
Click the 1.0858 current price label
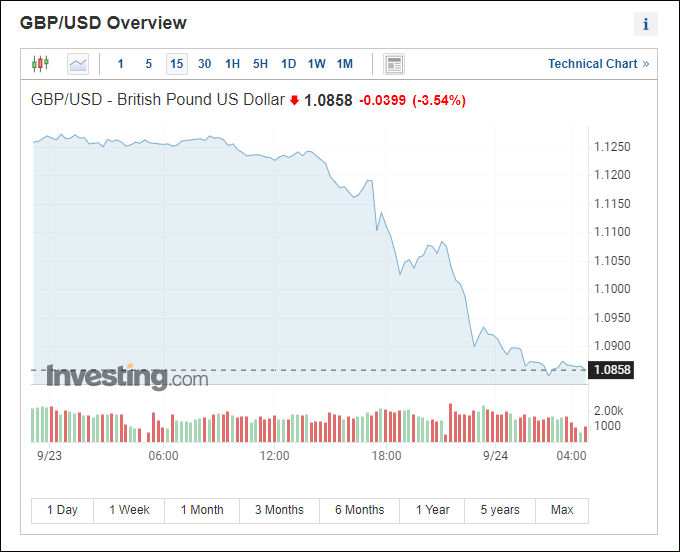click(x=612, y=370)
